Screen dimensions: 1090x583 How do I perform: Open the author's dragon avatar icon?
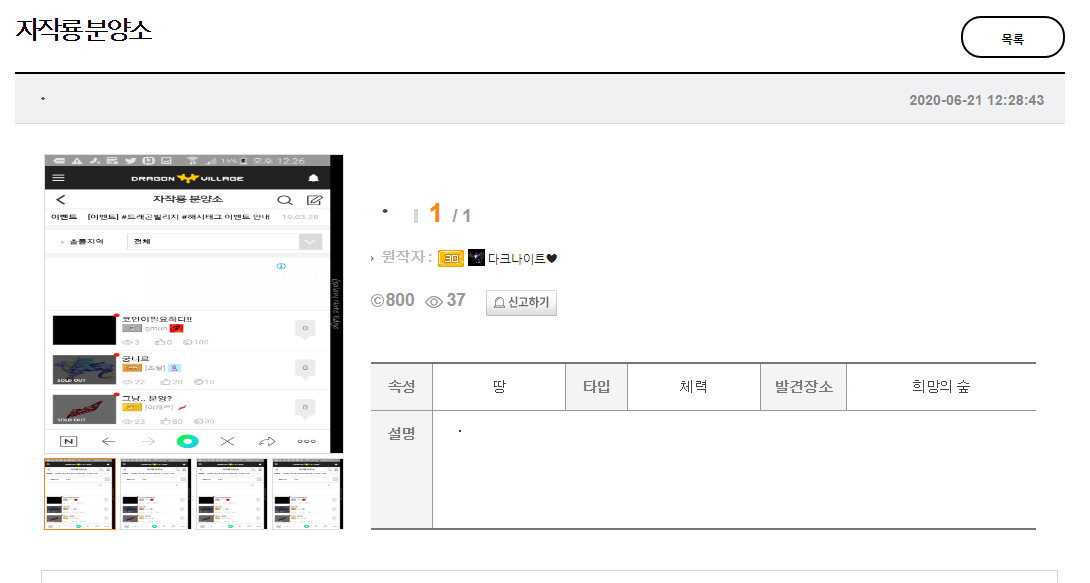pos(476,258)
